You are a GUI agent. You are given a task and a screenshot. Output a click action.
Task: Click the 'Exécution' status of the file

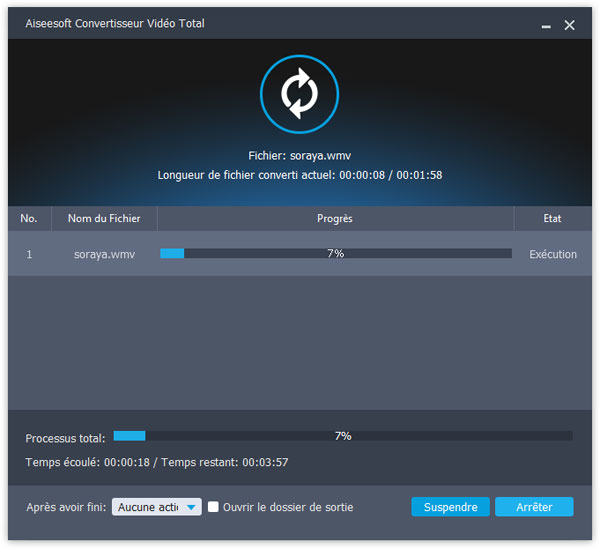coord(553,254)
